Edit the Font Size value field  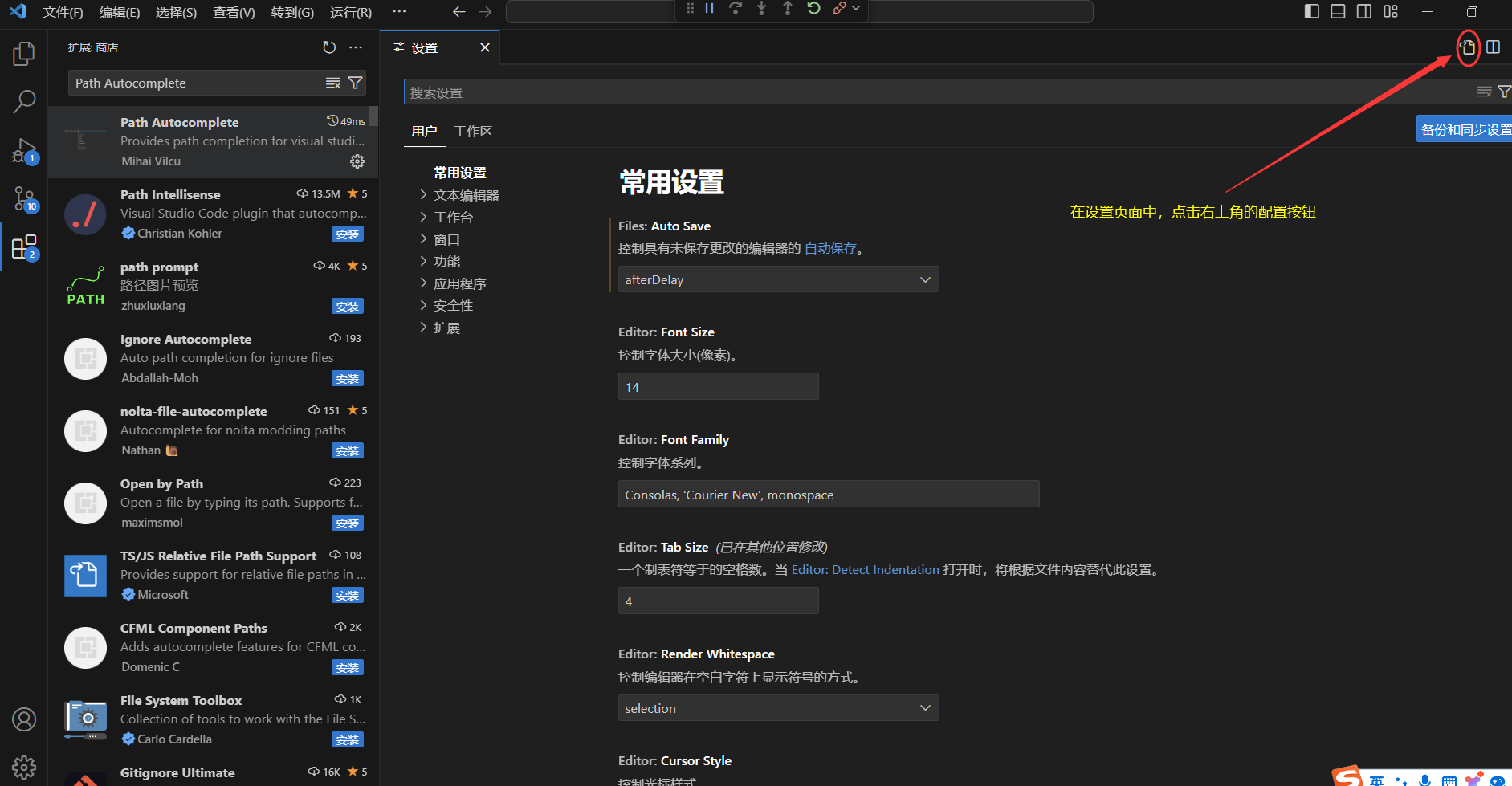[718, 387]
